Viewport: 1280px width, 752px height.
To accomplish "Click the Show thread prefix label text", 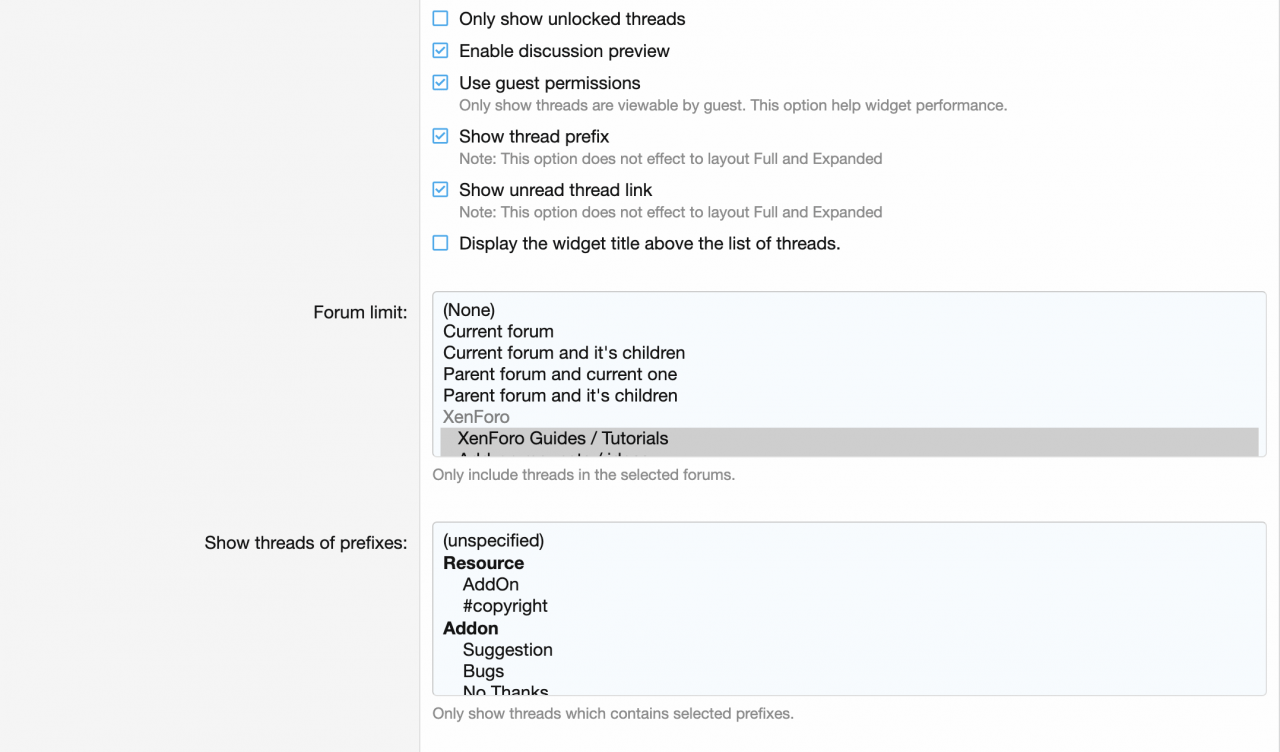I will 534,136.
